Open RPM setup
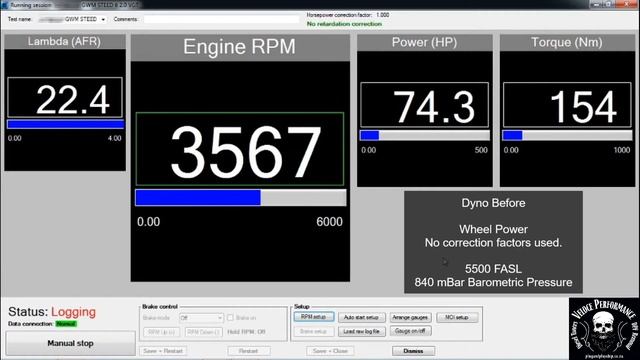Image resolution: width=640 pixels, height=360 pixels. (313, 317)
